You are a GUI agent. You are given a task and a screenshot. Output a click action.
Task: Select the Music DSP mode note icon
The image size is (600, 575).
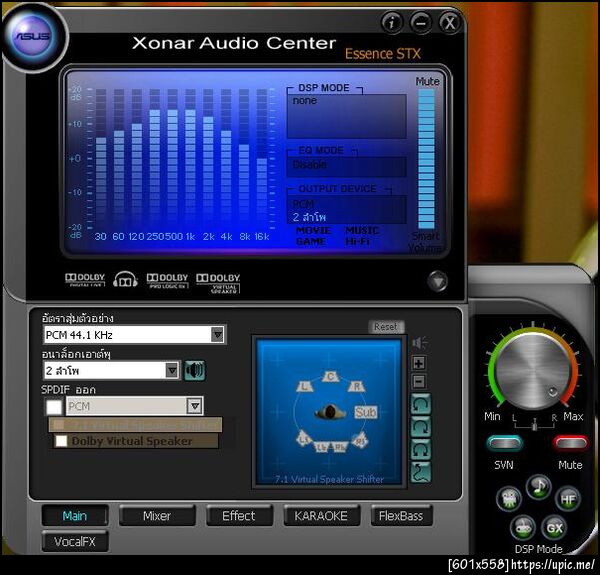tap(538, 487)
